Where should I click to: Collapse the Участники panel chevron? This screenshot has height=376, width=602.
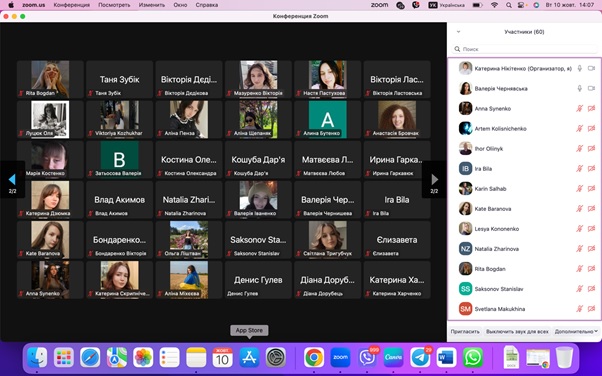click(458, 32)
